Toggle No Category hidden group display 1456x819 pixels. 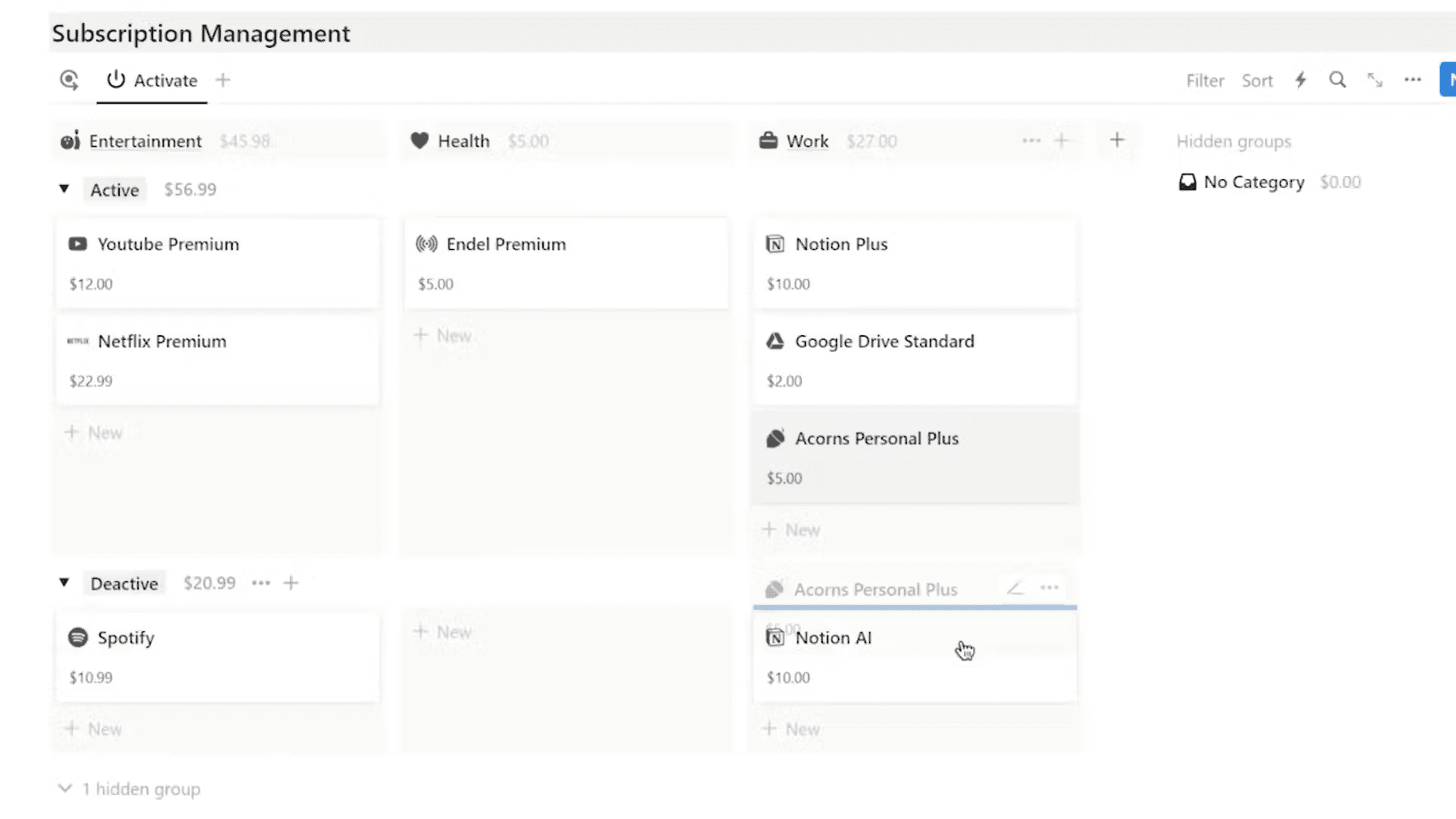(x=1254, y=181)
